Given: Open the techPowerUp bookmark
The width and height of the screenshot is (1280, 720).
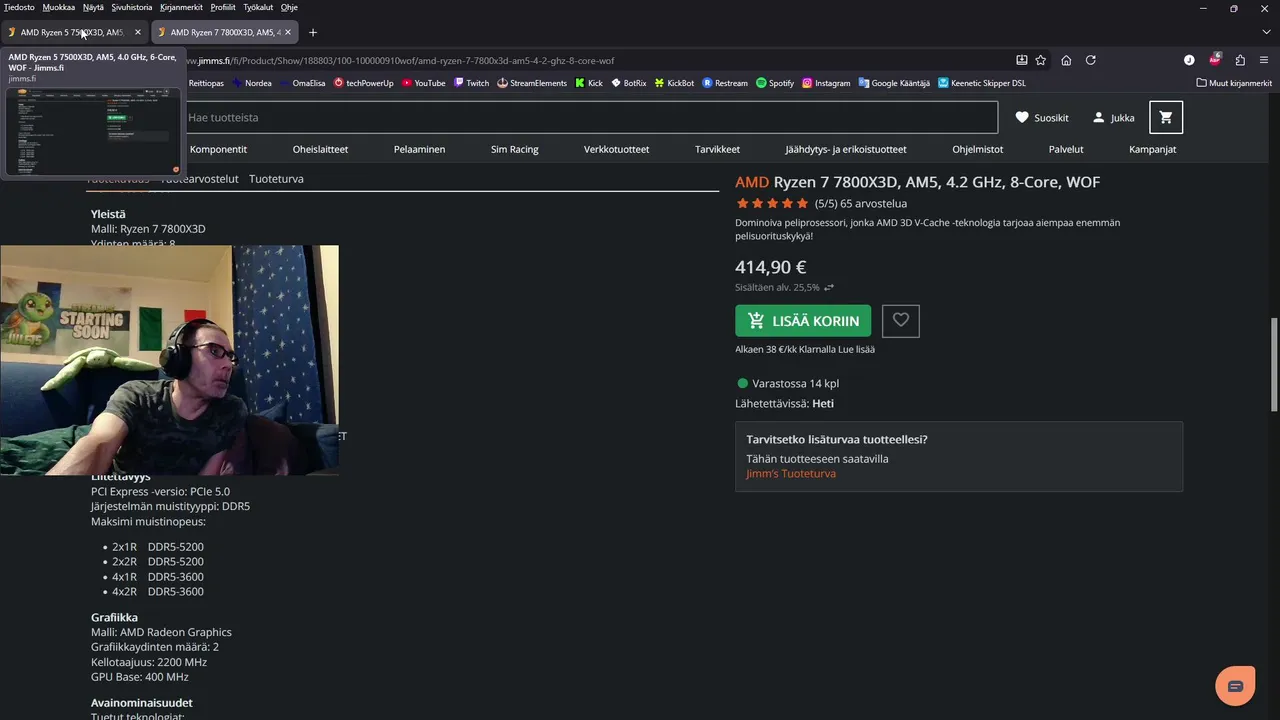Looking at the screenshot, I should pyautogui.click(x=364, y=83).
